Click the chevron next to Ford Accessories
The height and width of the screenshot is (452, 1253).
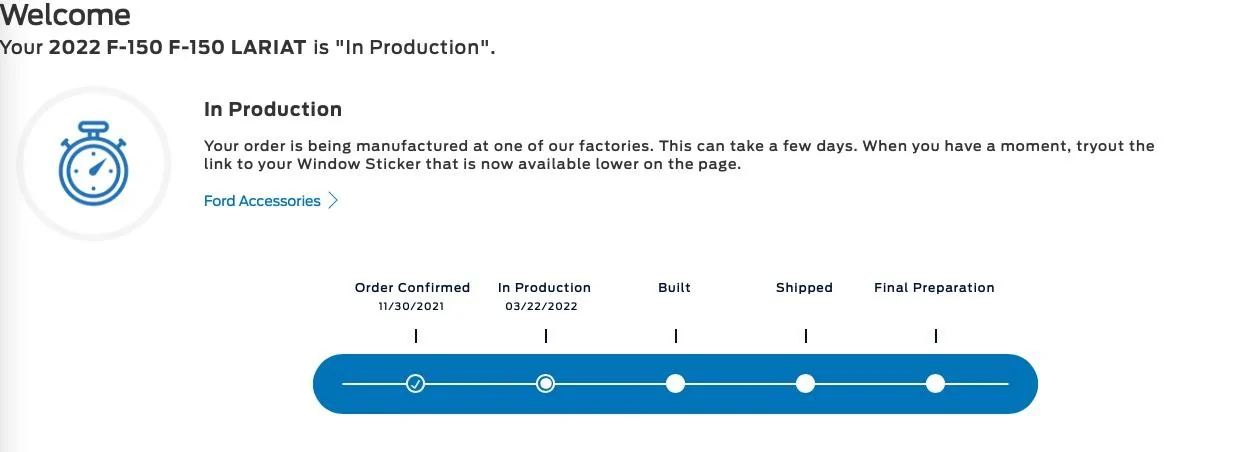click(334, 201)
